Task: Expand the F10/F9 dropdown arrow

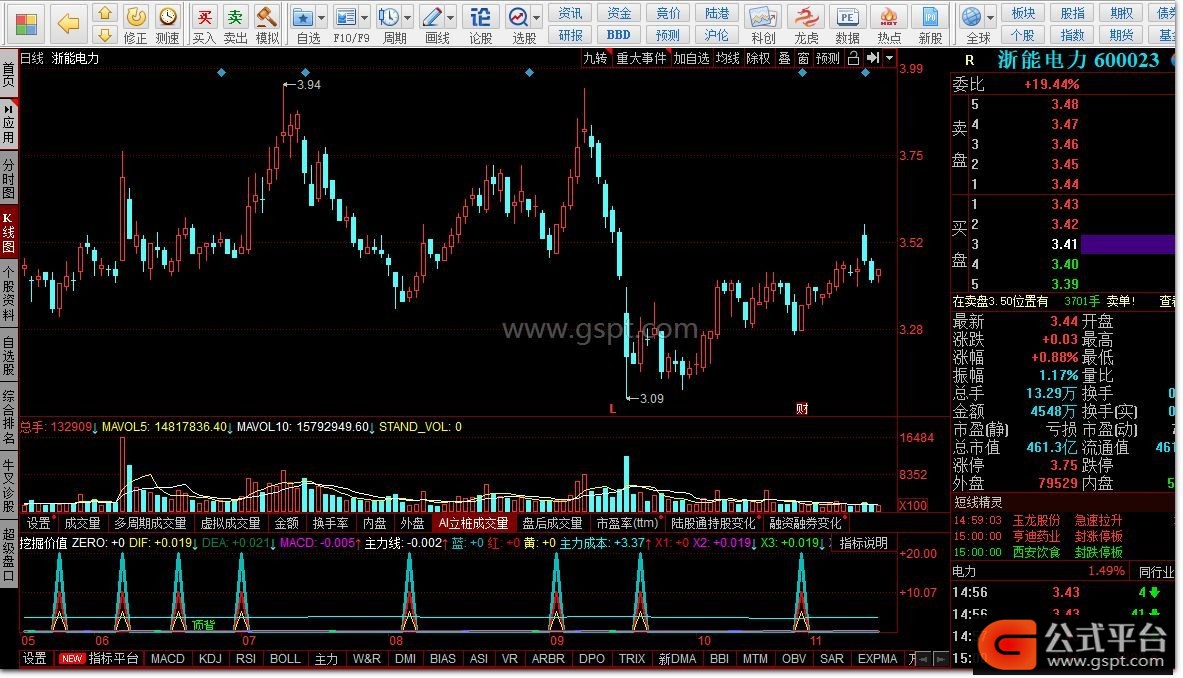Action: pyautogui.click(x=365, y=17)
